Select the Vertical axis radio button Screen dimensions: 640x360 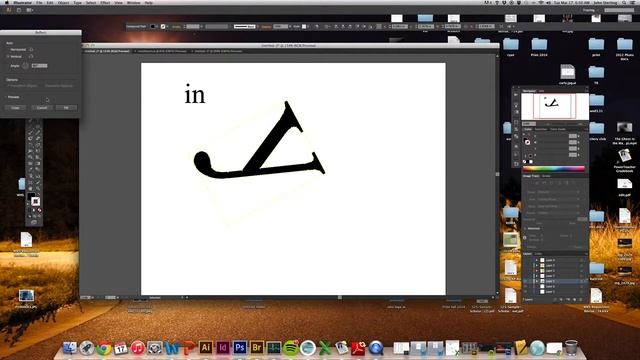(x=9, y=56)
